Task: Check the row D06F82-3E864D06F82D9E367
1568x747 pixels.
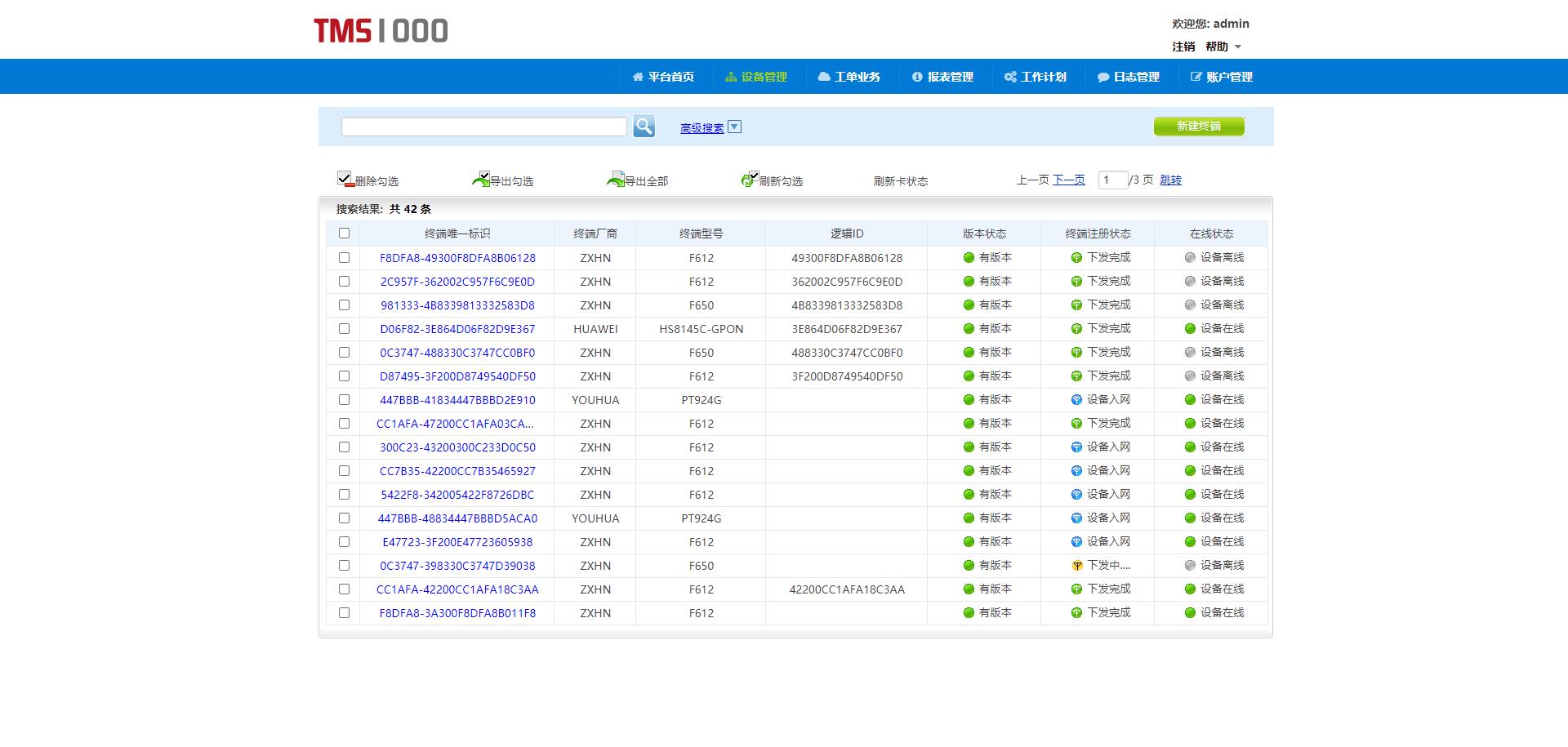Action: [344, 329]
